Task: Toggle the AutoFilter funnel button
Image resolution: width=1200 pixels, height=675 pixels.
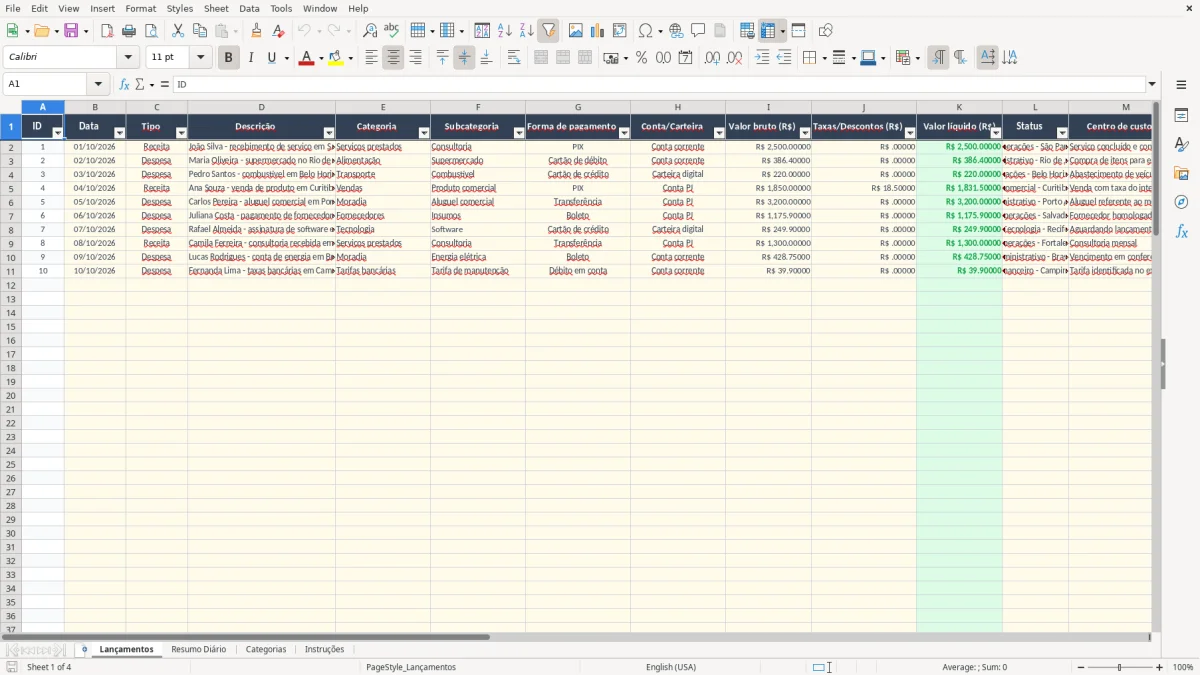Action: (x=549, y=31)
